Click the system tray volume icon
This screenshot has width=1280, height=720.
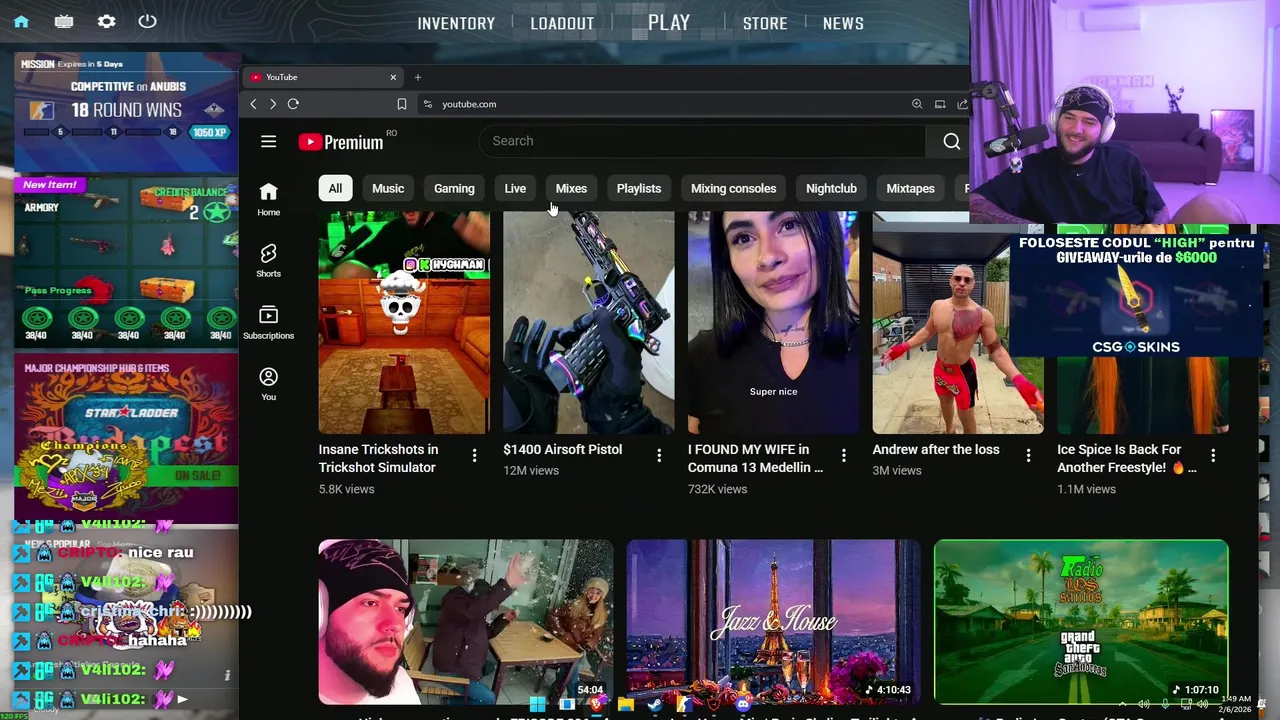1202,704
